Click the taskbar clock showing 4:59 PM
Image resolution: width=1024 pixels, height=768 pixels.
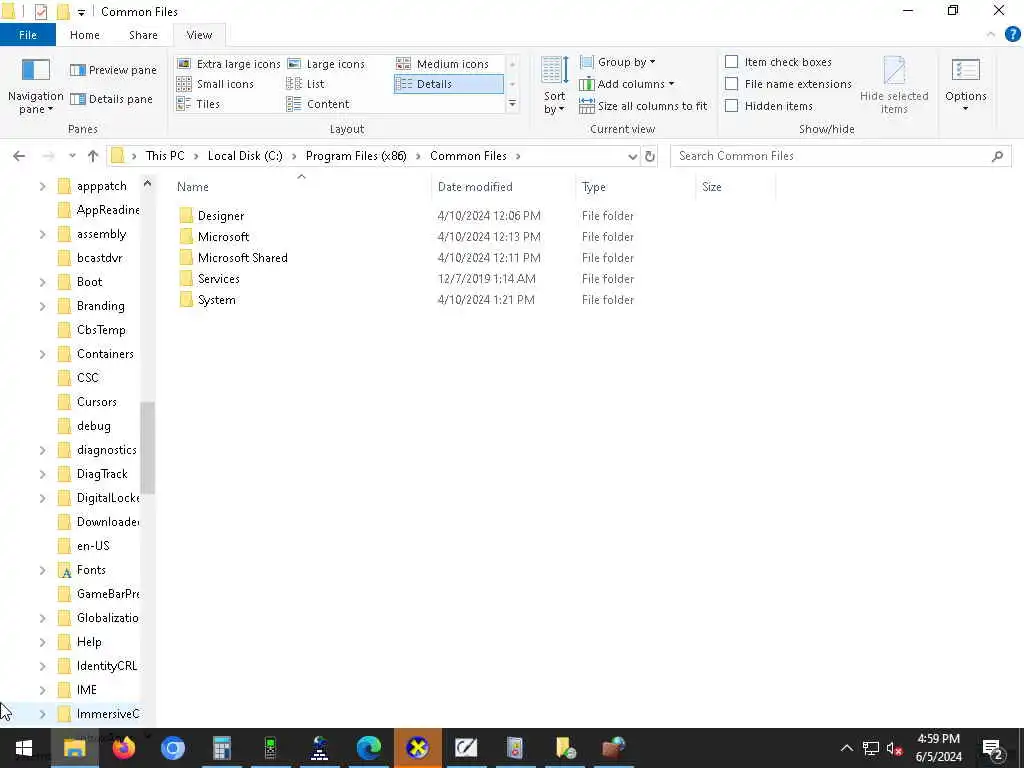tap(938, 748)
